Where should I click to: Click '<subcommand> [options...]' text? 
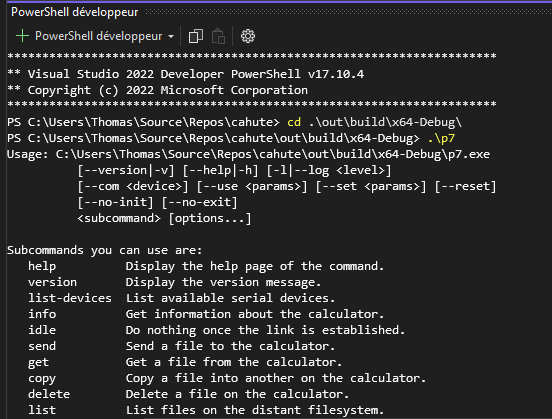[164, 218]
